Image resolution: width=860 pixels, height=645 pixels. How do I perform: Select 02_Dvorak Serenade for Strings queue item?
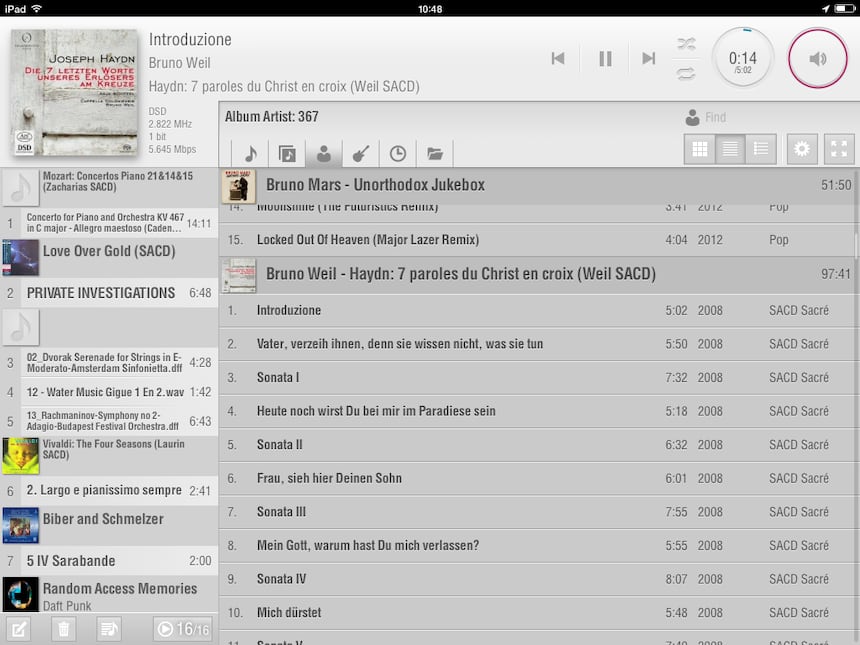(x=109, y=363)
